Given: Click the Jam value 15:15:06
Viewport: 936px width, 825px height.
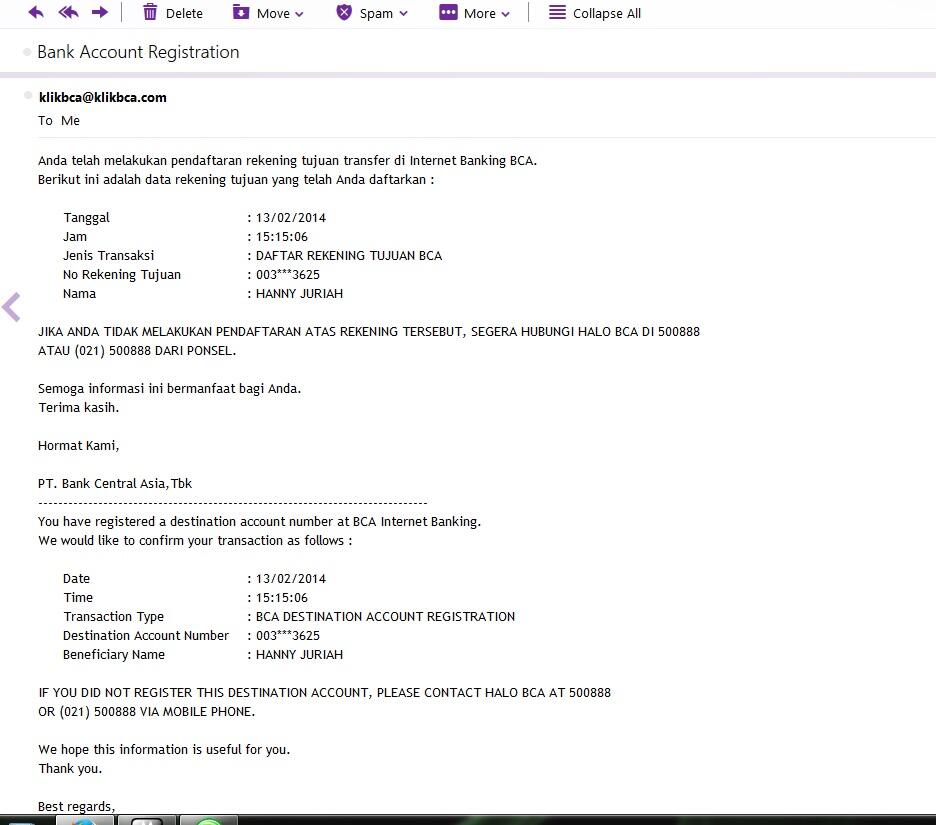Looking at the screenshot, I should 282,237.
